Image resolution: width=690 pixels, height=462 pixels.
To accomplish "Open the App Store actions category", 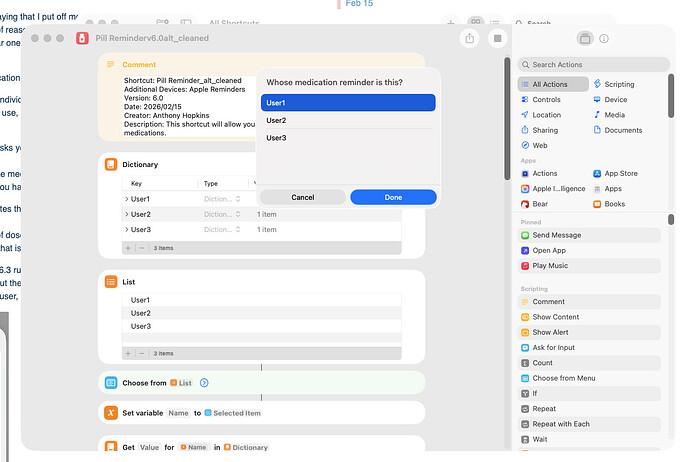I will [598, 174].
